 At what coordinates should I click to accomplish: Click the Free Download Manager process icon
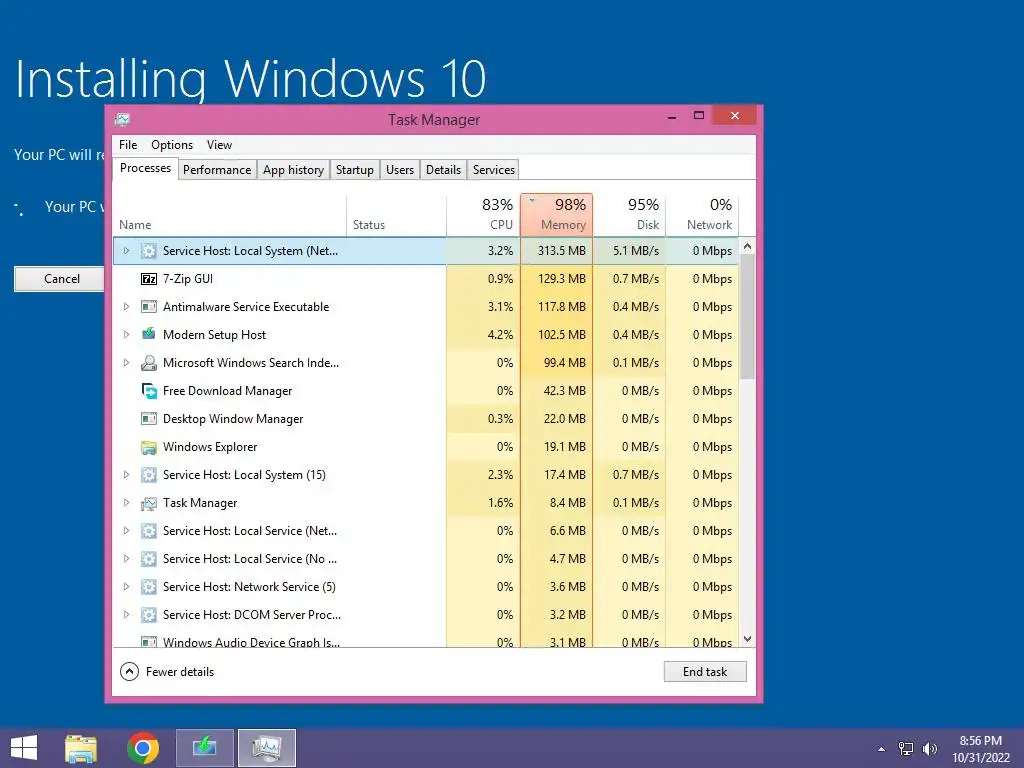[x=149, y=391]
